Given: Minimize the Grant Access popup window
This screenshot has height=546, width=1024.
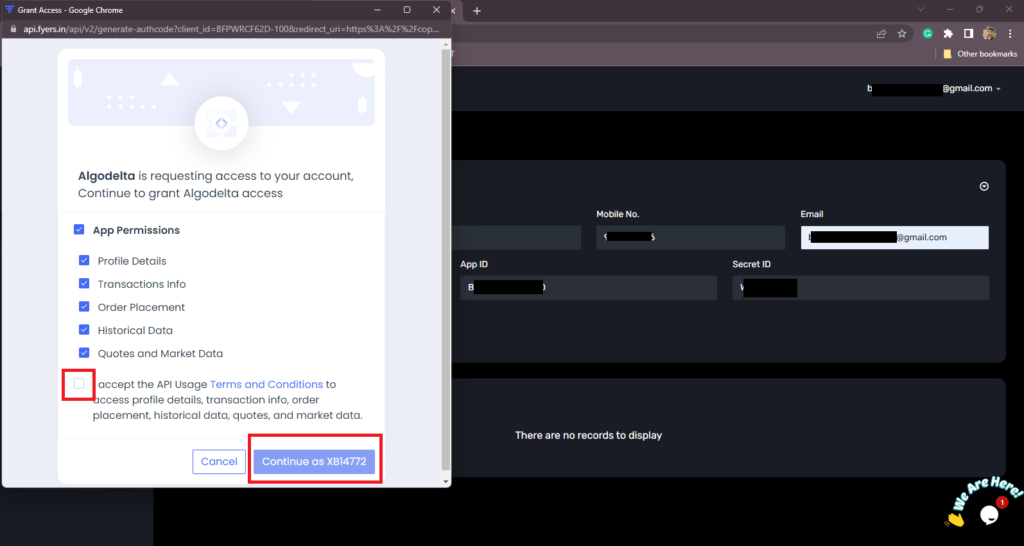Looking at the screenshot, I should pos(377,10).
